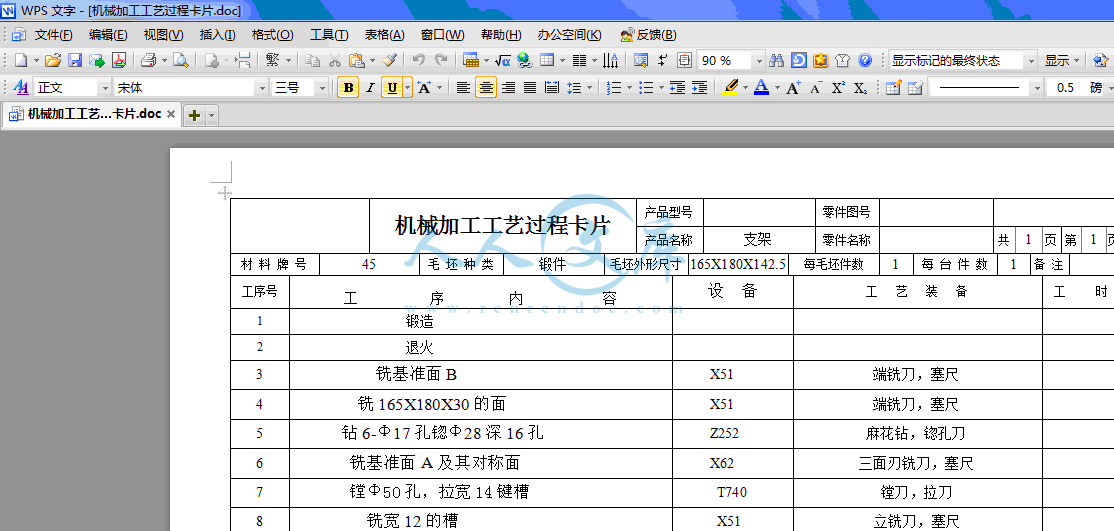Print the document with the printer icon
Image resolution: width=1114 pixels, height=531 pixels.
148,60
